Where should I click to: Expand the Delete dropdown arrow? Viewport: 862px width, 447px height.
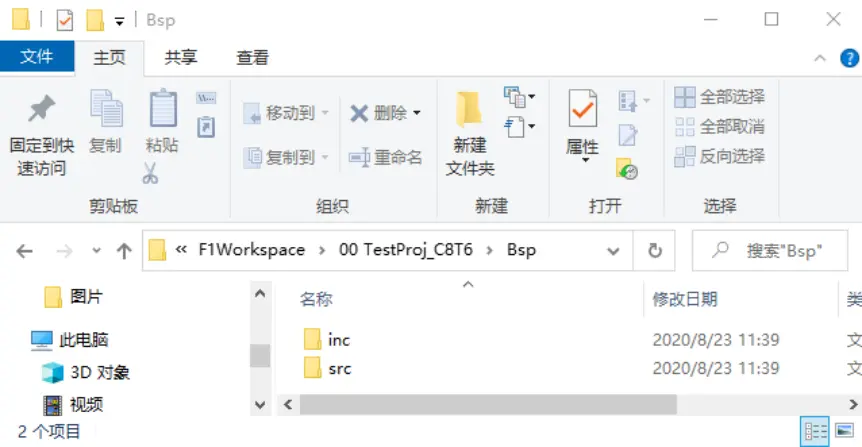[x=417, y=113]
